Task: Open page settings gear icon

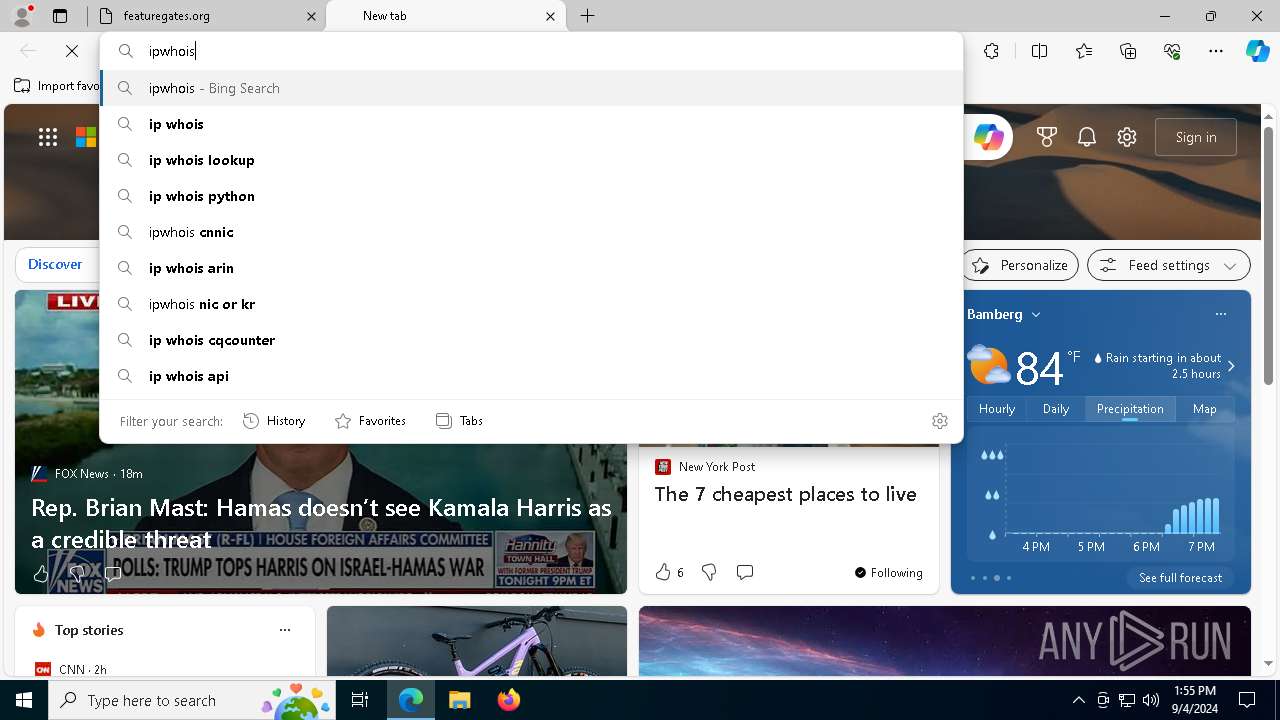Action: click(1127, 137)
